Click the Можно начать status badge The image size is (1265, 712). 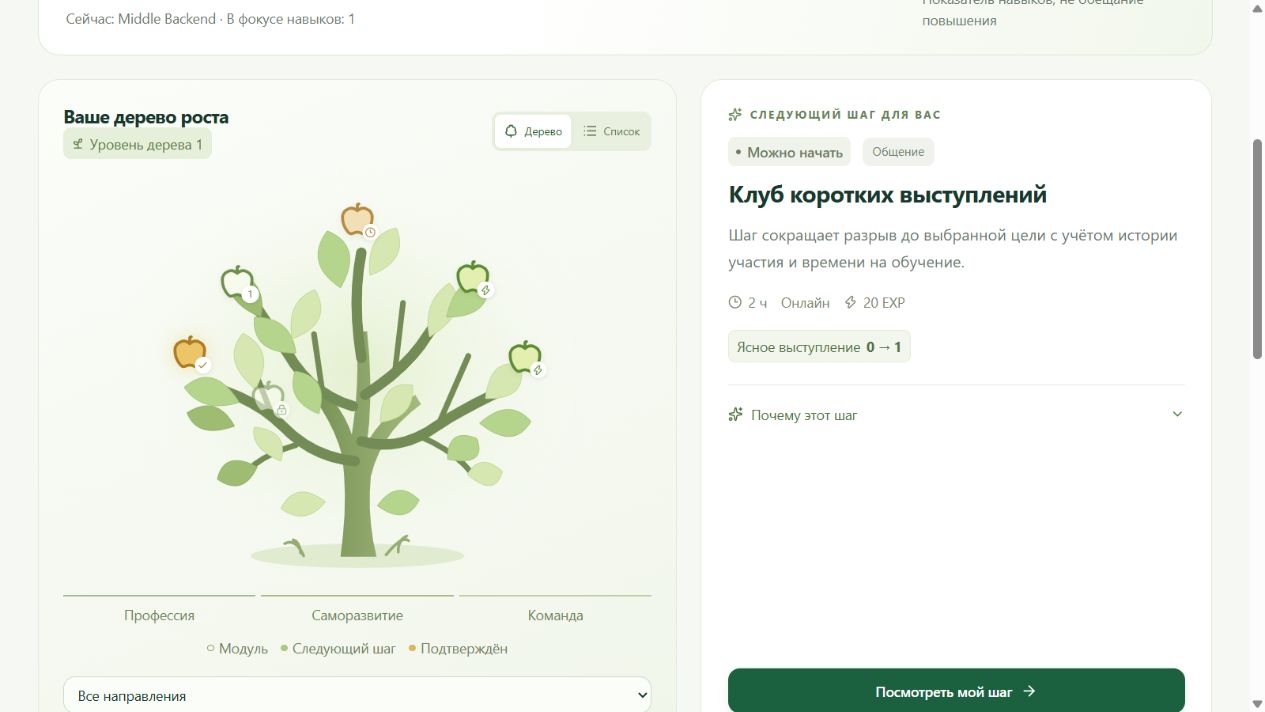(789, 152)
